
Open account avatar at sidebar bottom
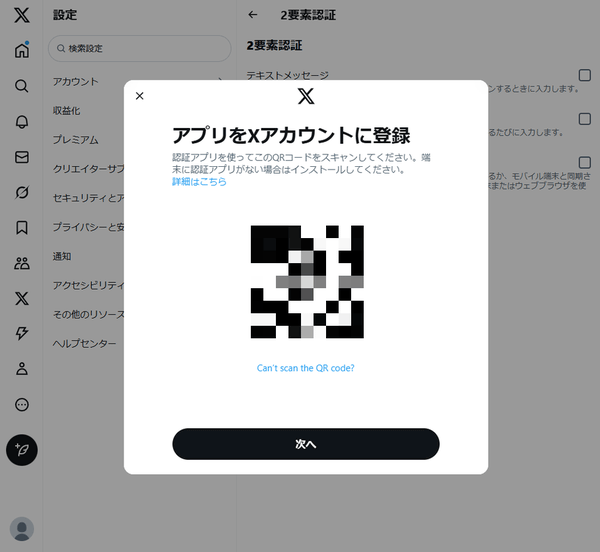pos(22,529)
